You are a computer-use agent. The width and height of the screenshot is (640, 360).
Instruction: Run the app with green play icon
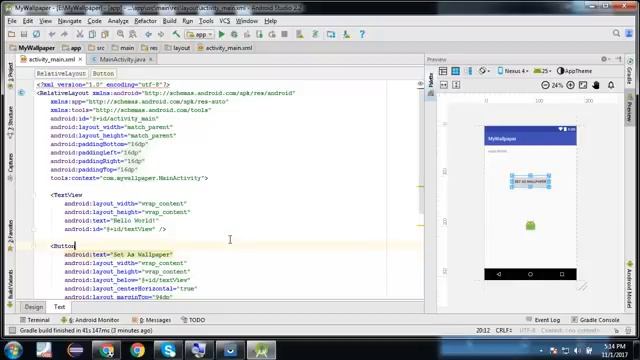(222, 34)
